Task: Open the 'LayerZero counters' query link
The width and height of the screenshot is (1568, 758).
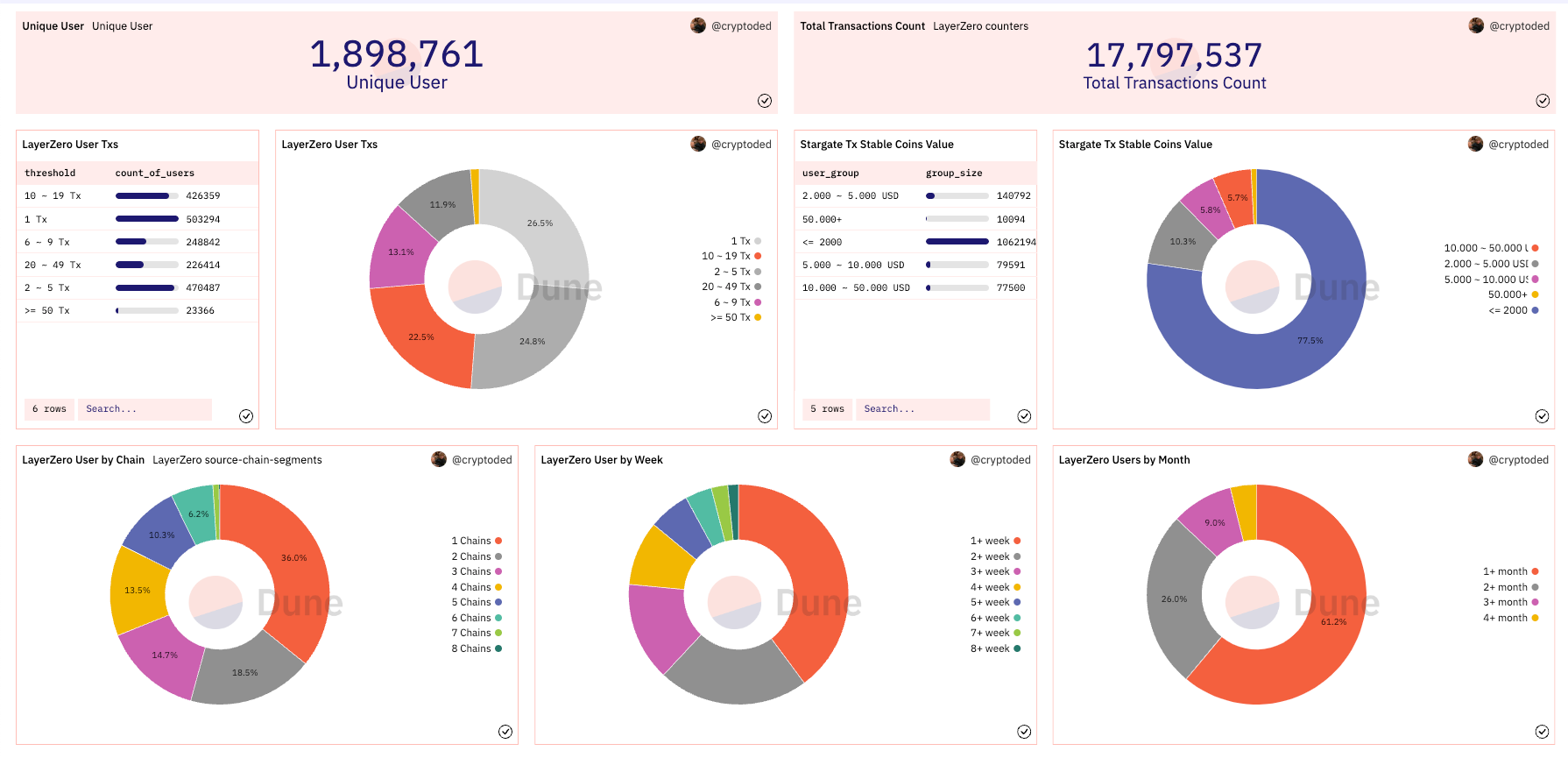Action: point(980,26)
